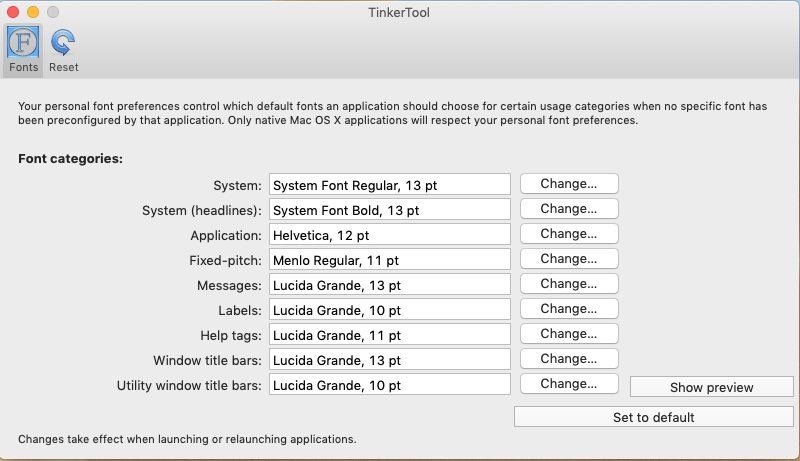Select the Messages font text field
This screenshot has height=461, width=800.
(389, 285)
